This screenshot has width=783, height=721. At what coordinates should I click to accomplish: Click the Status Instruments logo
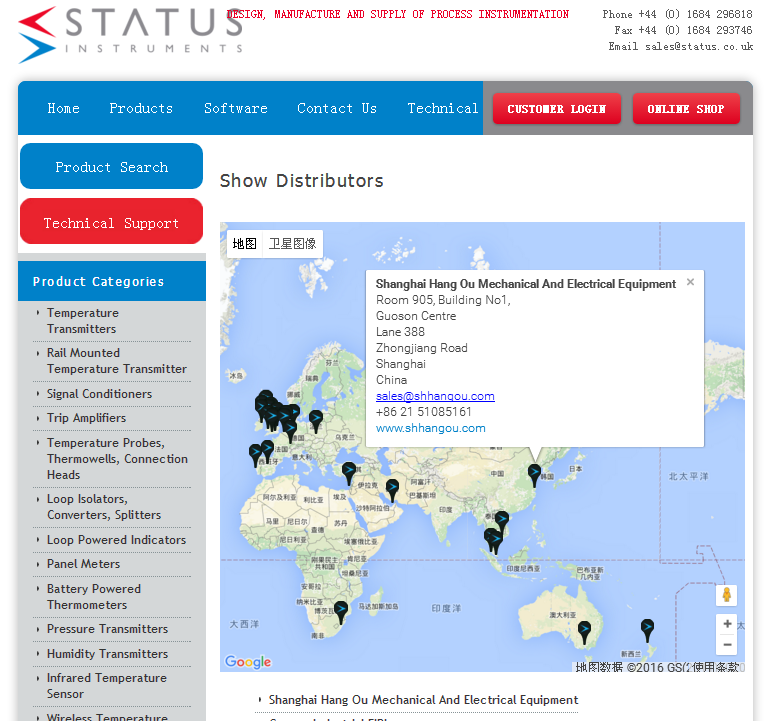coord(130,34)
